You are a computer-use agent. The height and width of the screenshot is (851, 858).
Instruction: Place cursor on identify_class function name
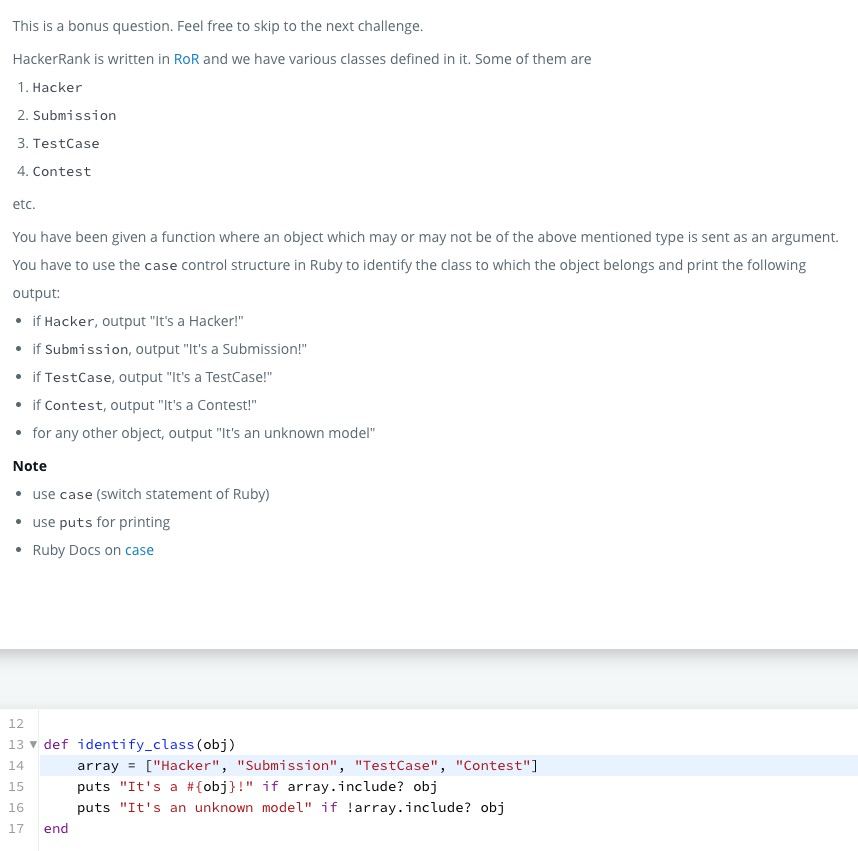point(136,744)
